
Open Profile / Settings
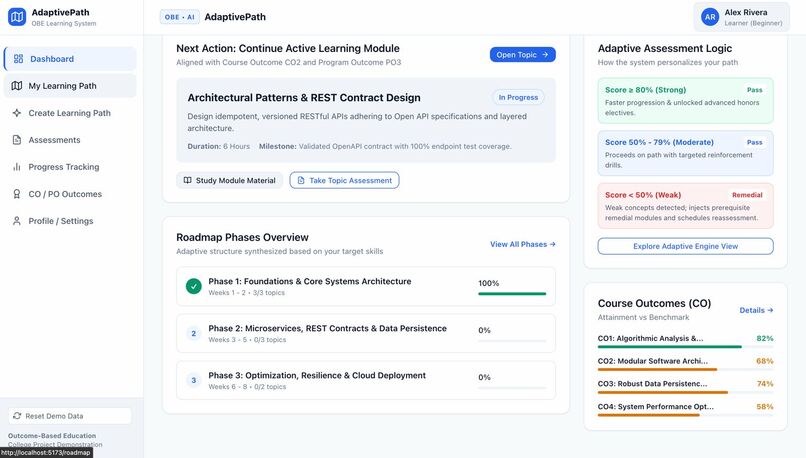tap(70, 221)
